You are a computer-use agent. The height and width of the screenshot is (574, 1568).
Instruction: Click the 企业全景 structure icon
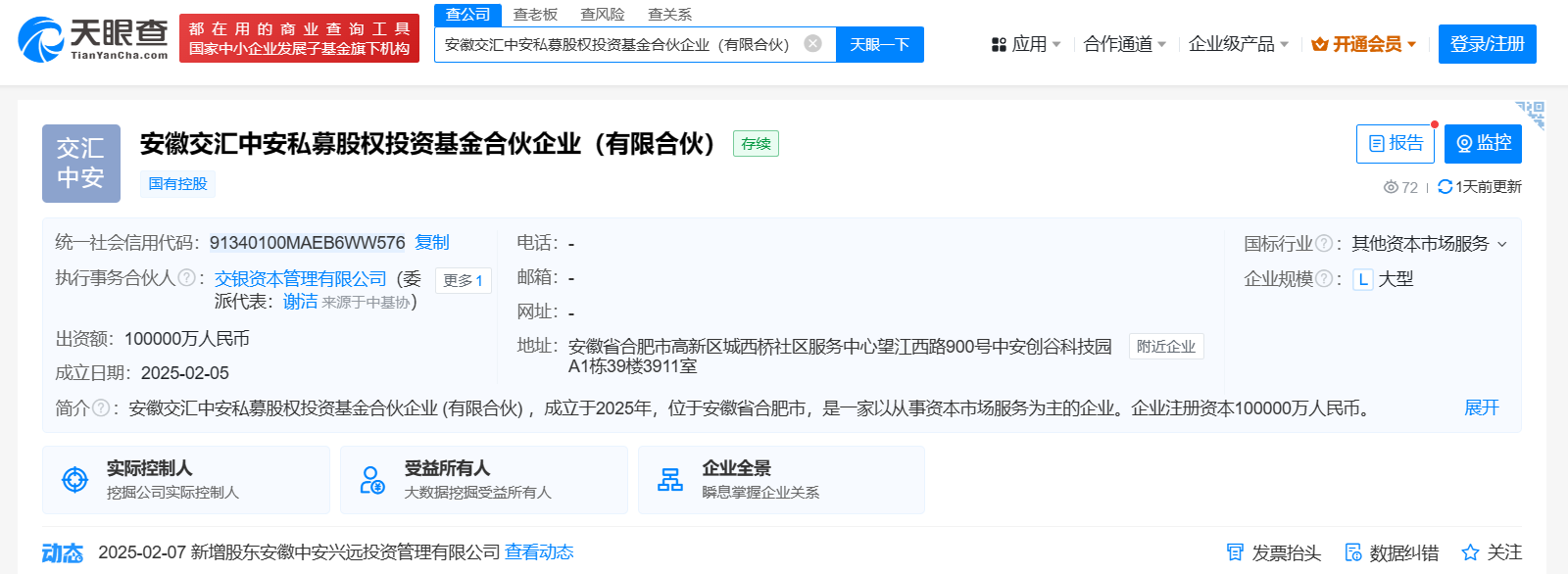tap(670, 480)
